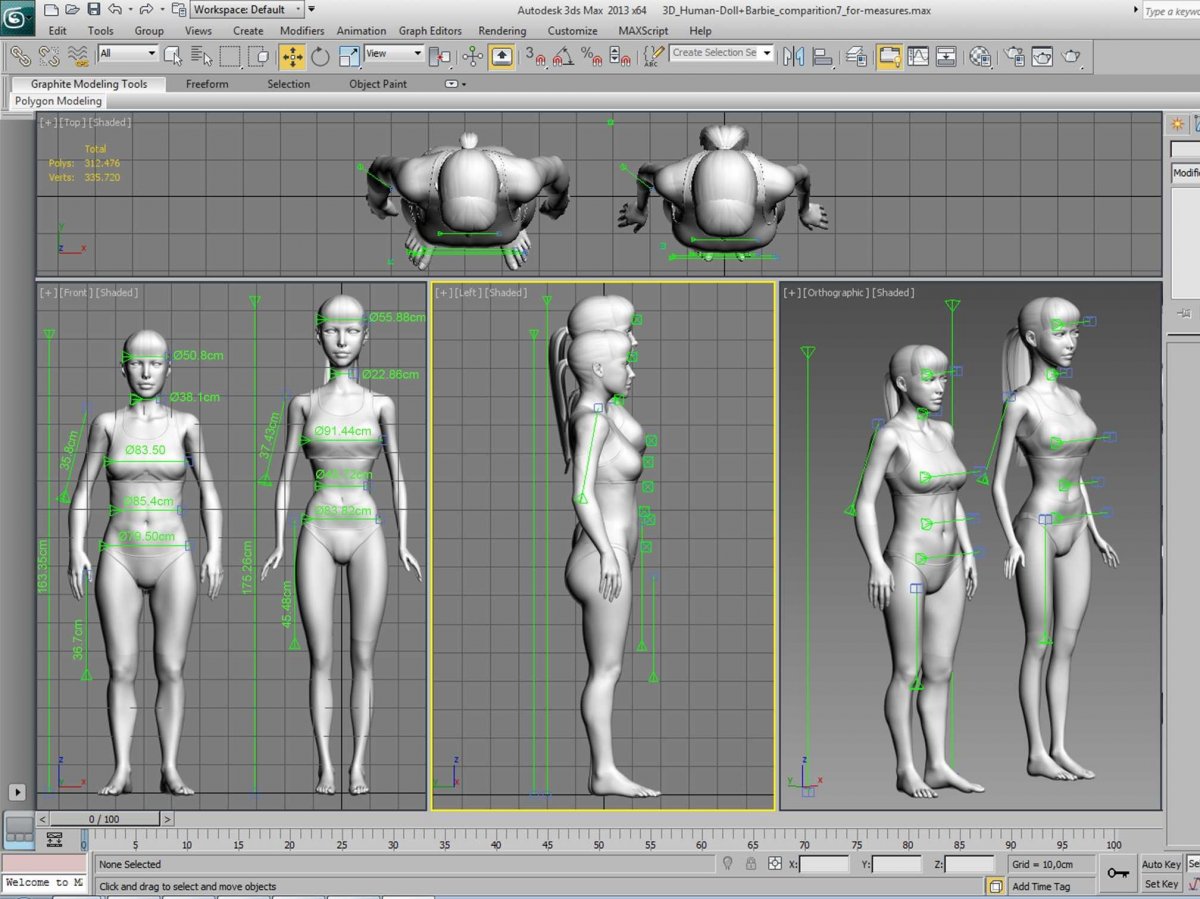The width and height of the screenshot is (1200, 899).
Task: Expand the selection filter 'All' dropdown
Action: [128, 53]
